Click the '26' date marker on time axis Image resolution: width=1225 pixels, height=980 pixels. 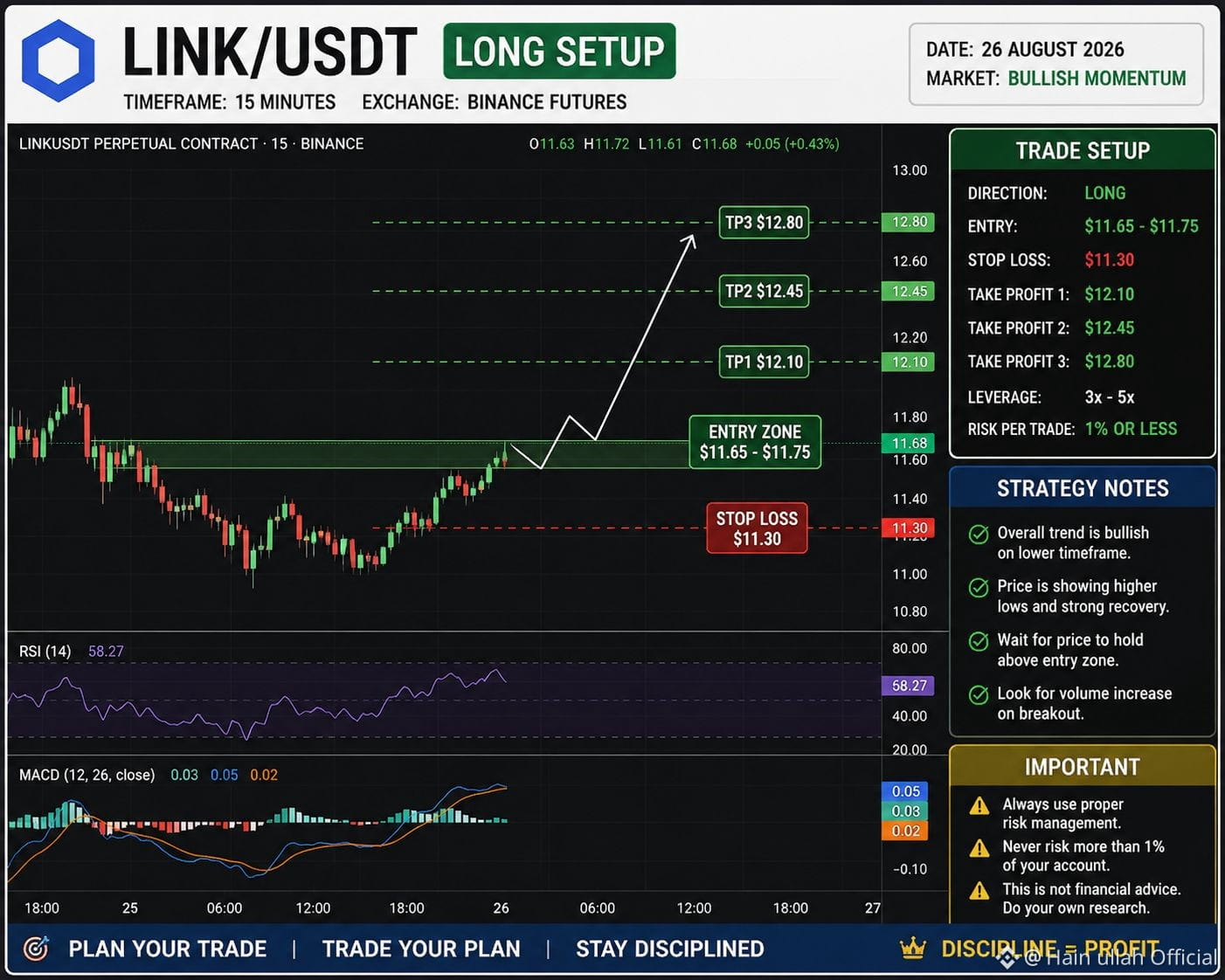pyautogui.click(x=502, y=908)
